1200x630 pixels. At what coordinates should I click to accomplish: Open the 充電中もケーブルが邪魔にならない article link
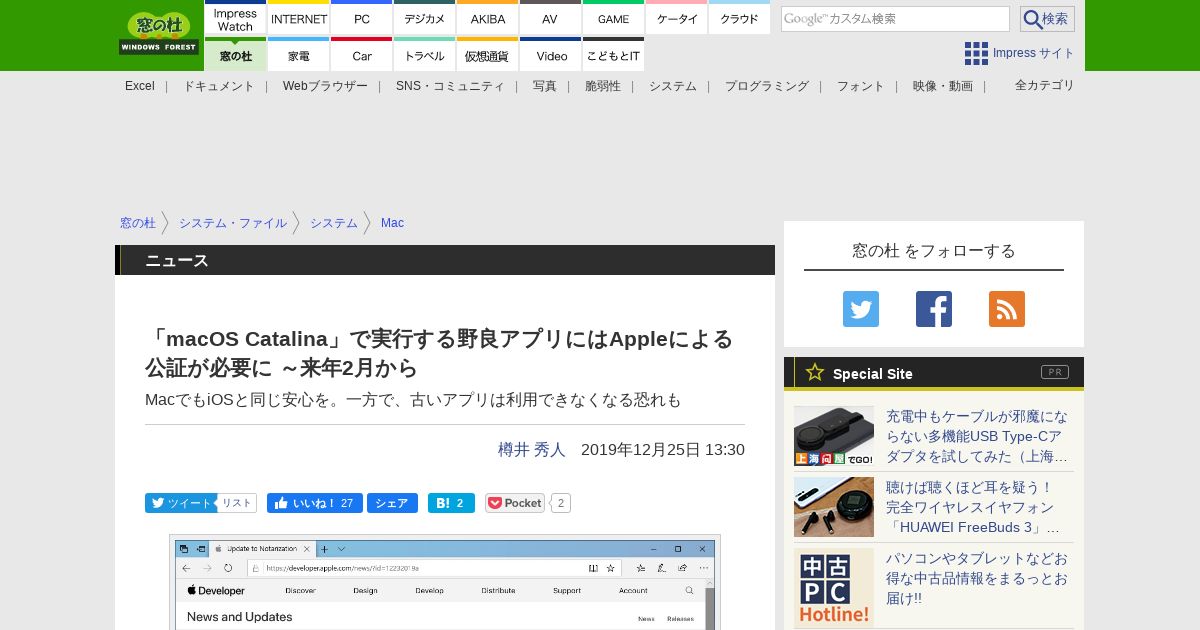click(x=977, y=436)
